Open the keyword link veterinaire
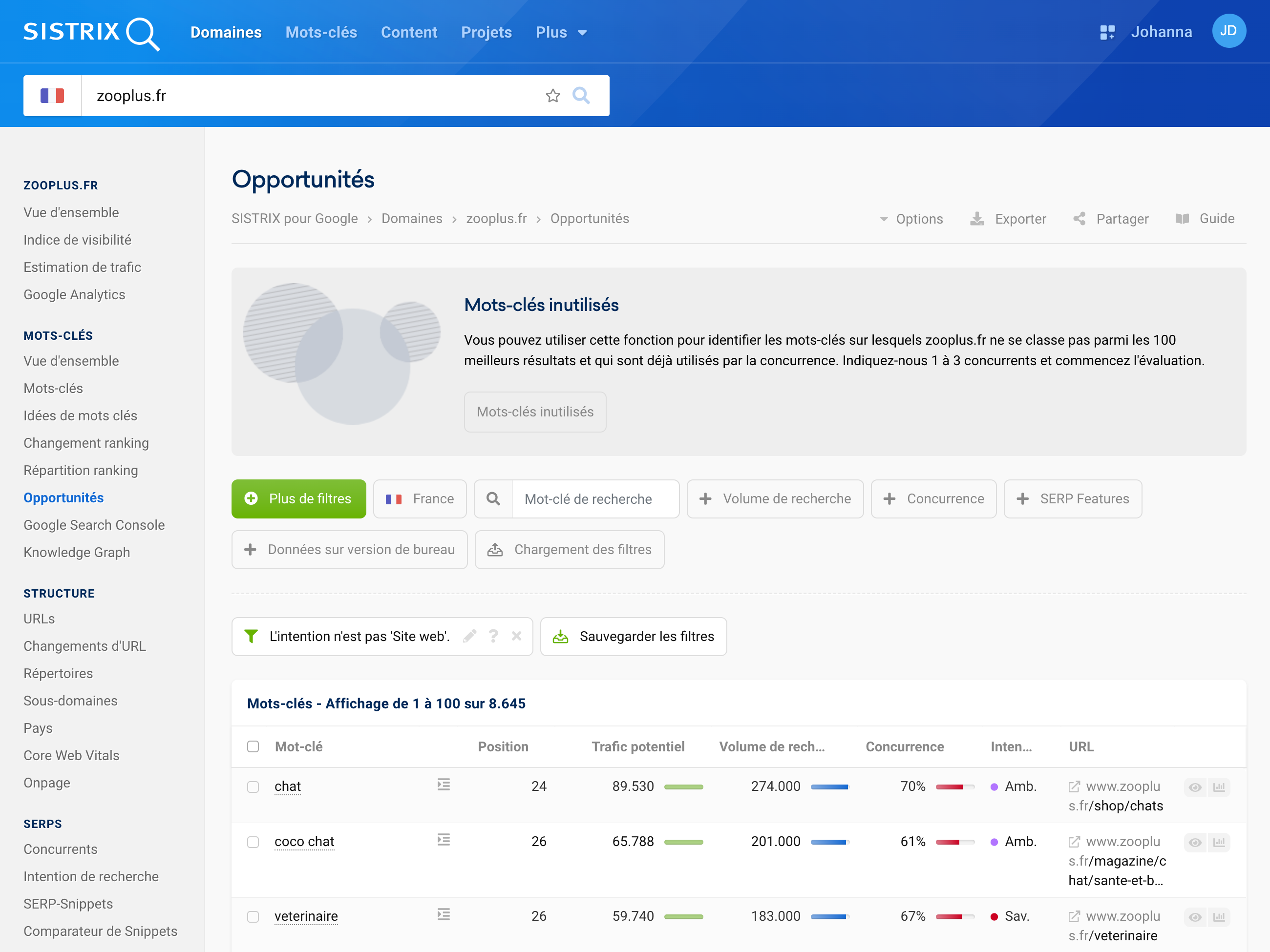 tap(306, 916)
